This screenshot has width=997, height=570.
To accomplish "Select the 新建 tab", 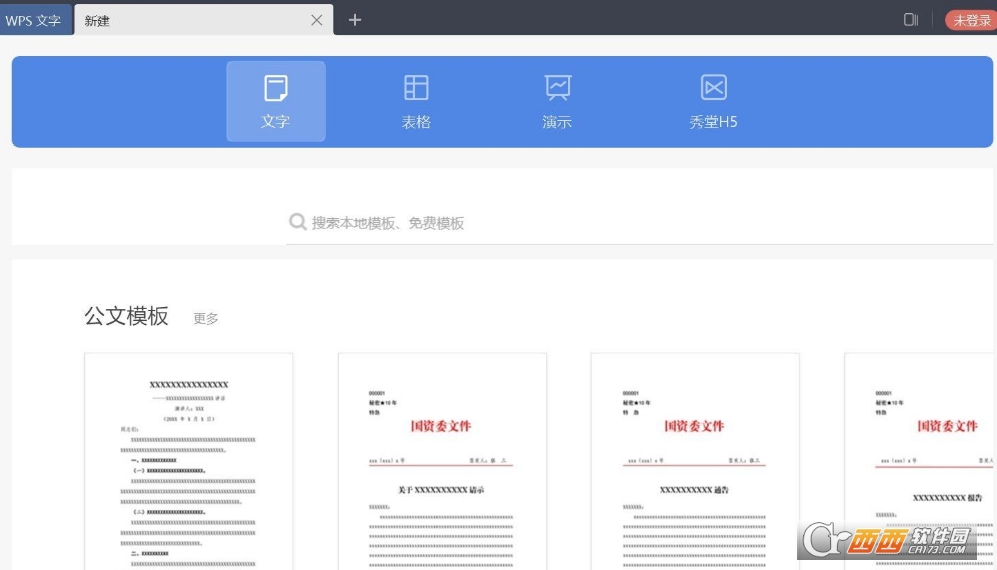I will click(x=203, y=20).
